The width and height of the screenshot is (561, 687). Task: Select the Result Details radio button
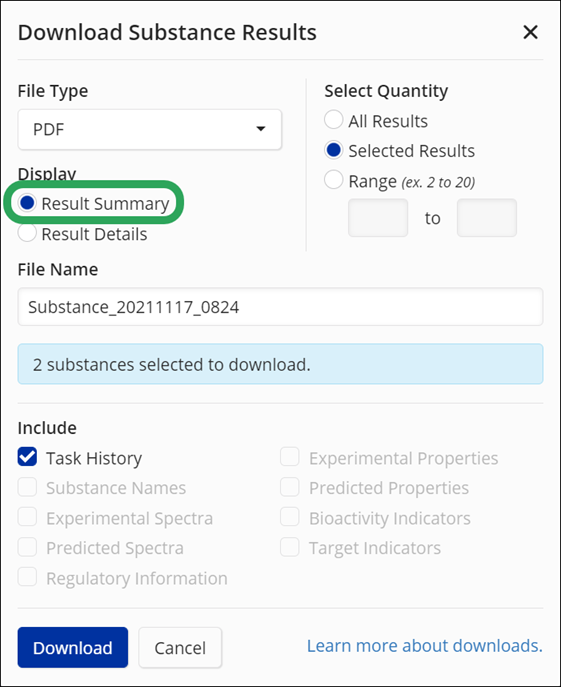point(27,233)
